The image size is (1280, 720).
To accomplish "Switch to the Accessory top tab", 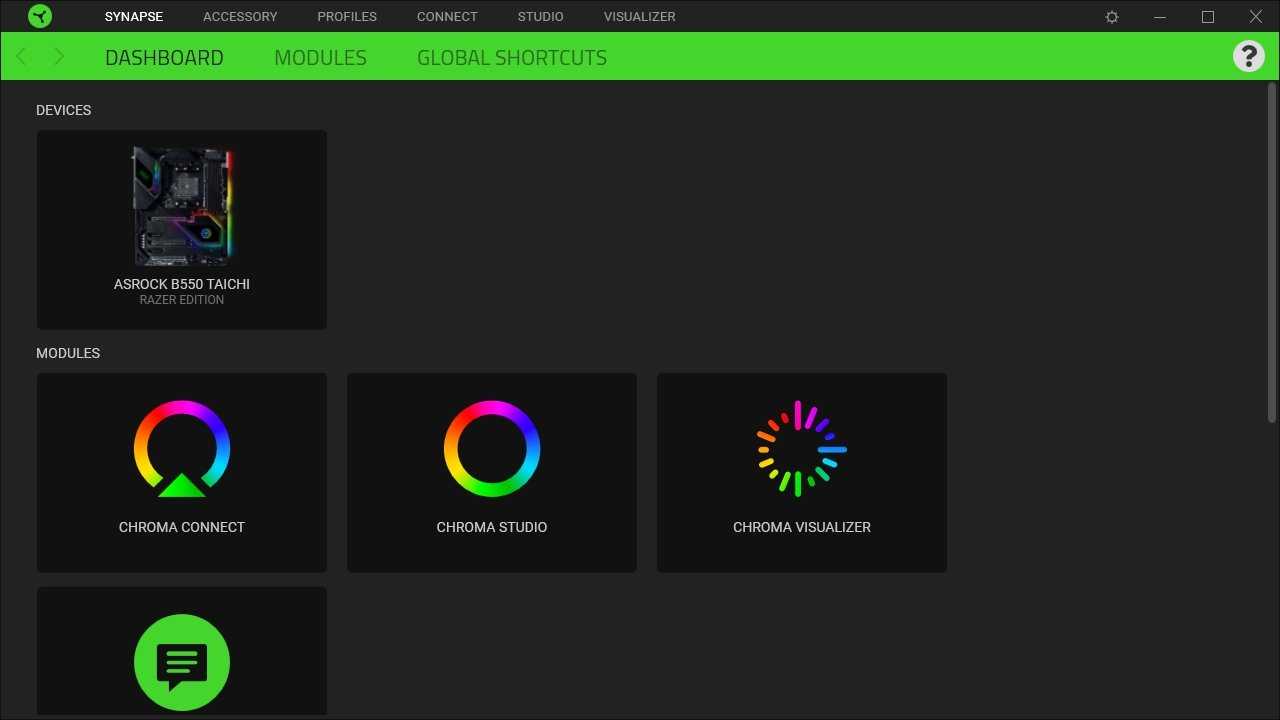I will pos(240,16).
